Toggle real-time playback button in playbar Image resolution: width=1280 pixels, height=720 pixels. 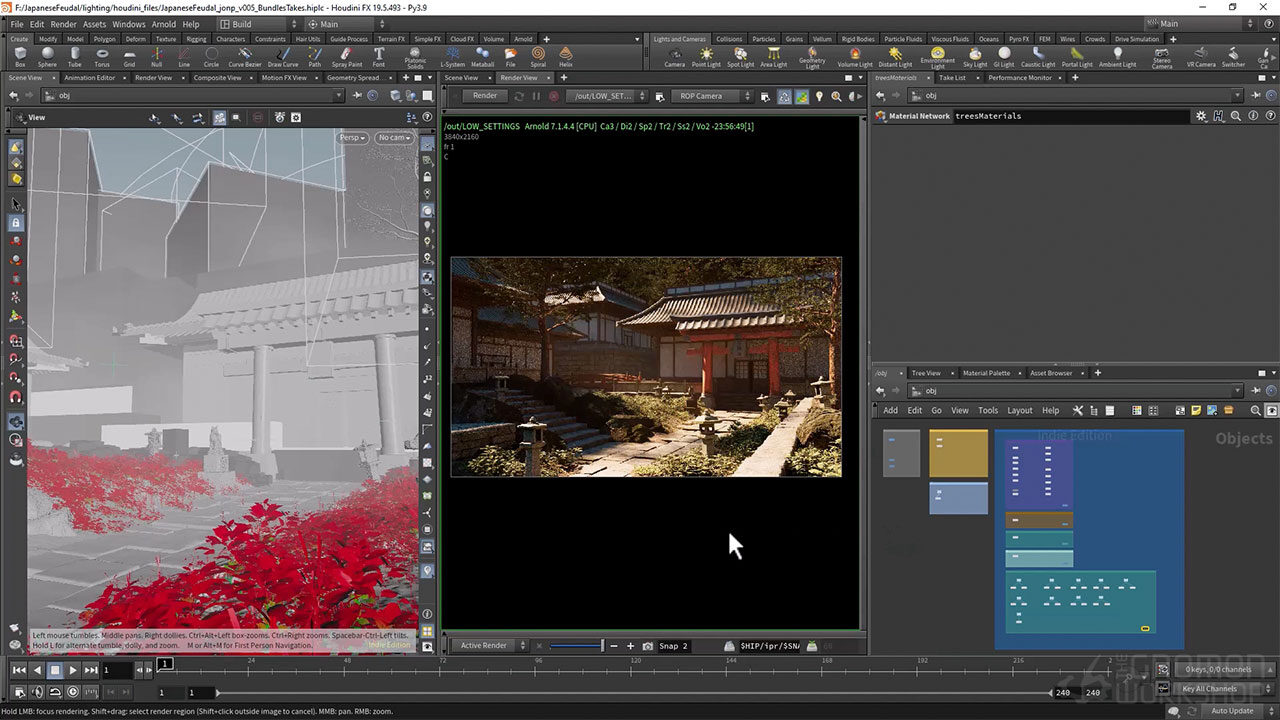(73, 692)
